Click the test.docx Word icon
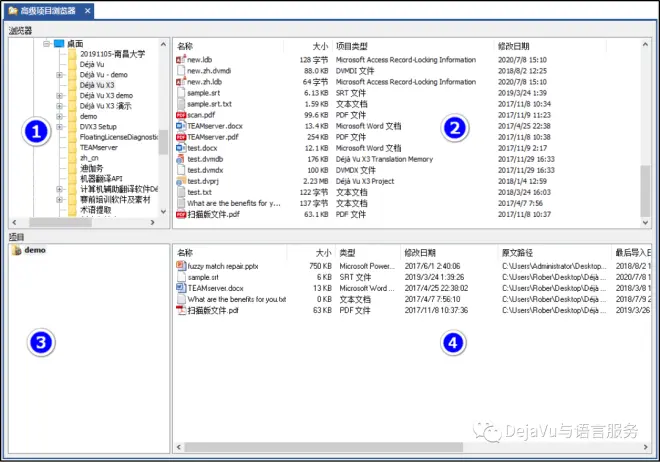 coord(181,148)
